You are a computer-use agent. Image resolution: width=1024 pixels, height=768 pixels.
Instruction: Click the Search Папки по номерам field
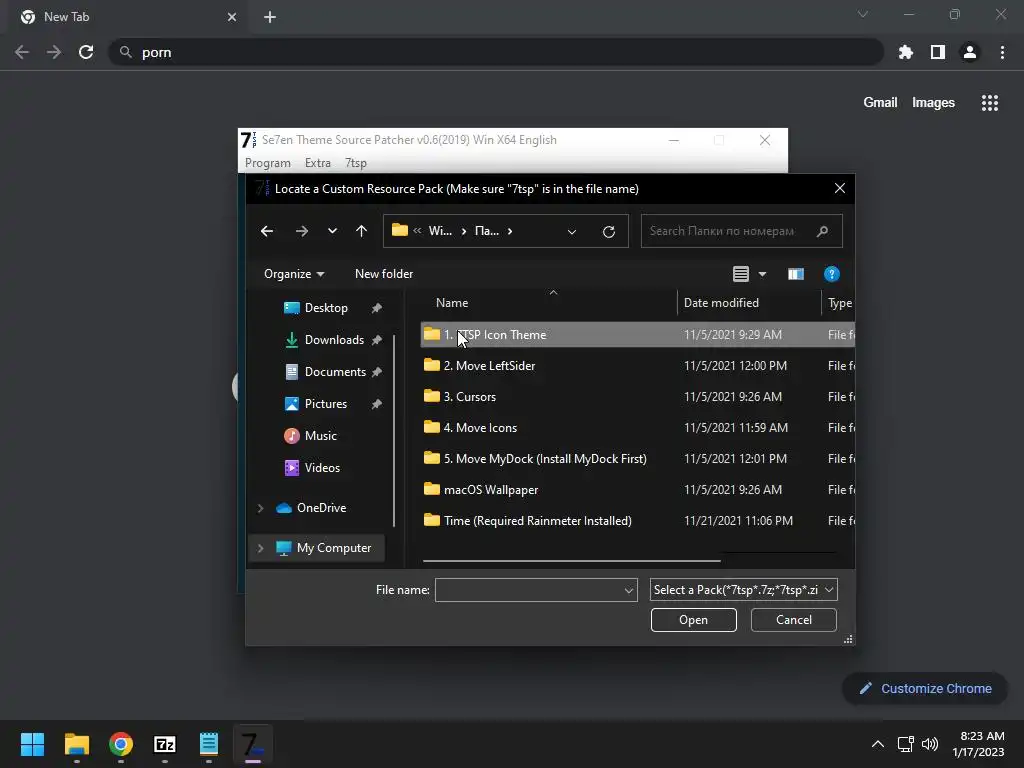[x=741, y=231]
